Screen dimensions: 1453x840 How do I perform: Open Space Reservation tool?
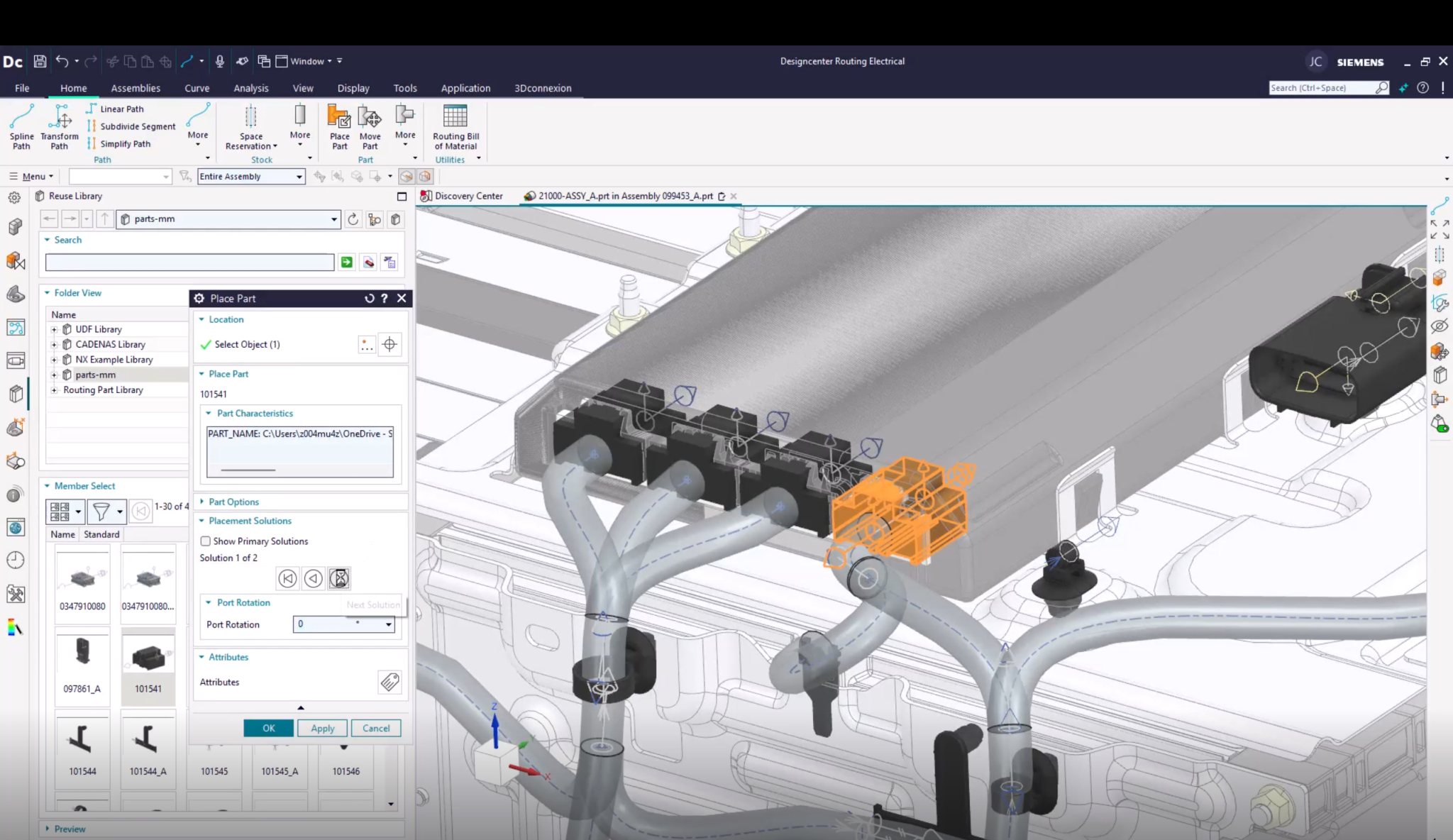251,127
